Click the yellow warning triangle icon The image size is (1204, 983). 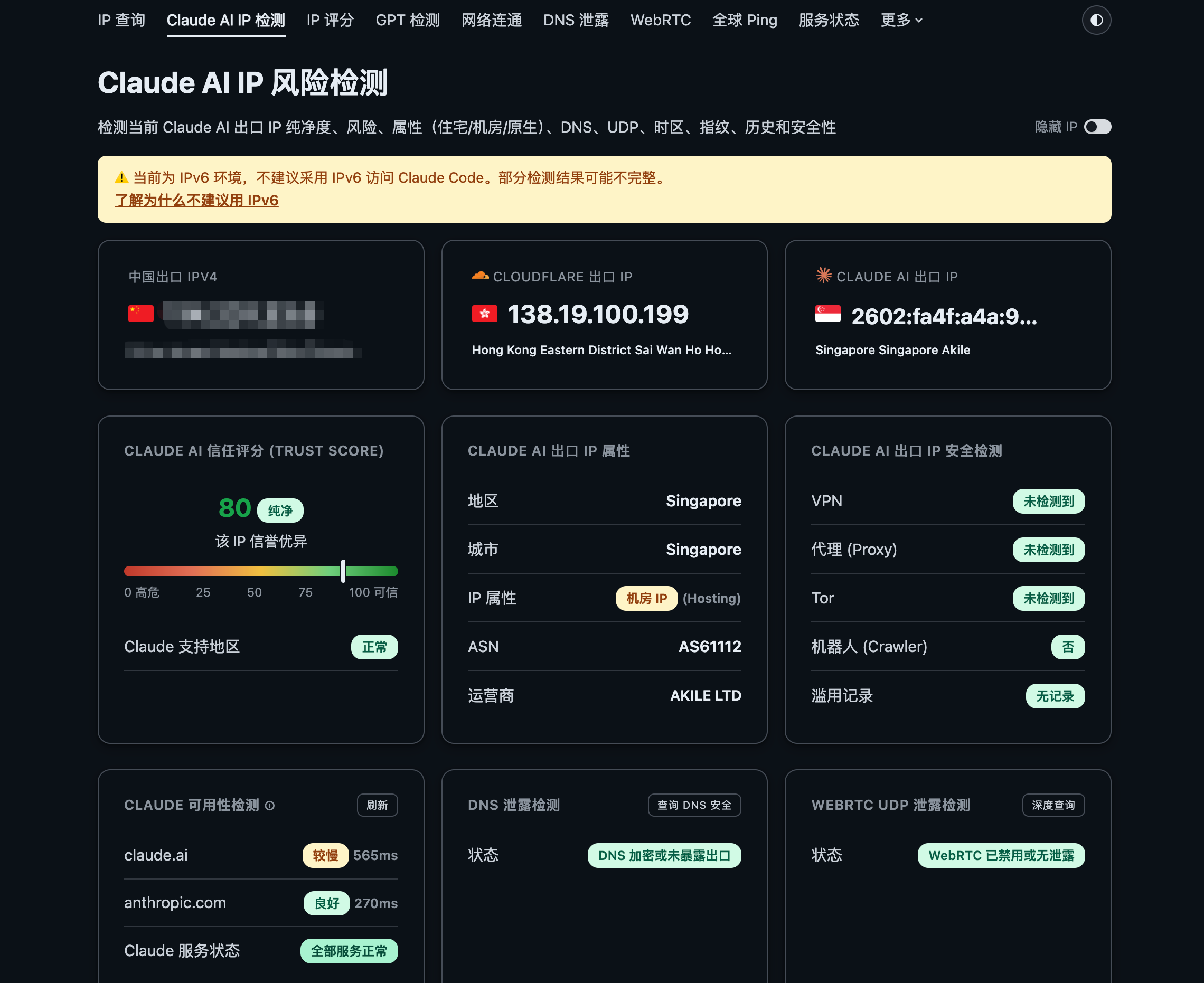[121, 178]
